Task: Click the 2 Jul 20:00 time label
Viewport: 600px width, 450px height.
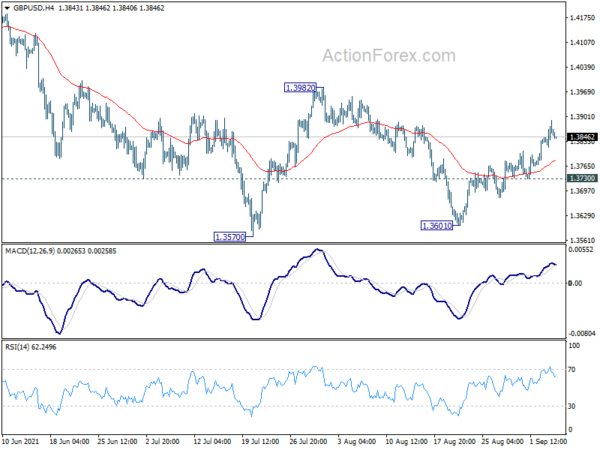Action: coord(163,442)
